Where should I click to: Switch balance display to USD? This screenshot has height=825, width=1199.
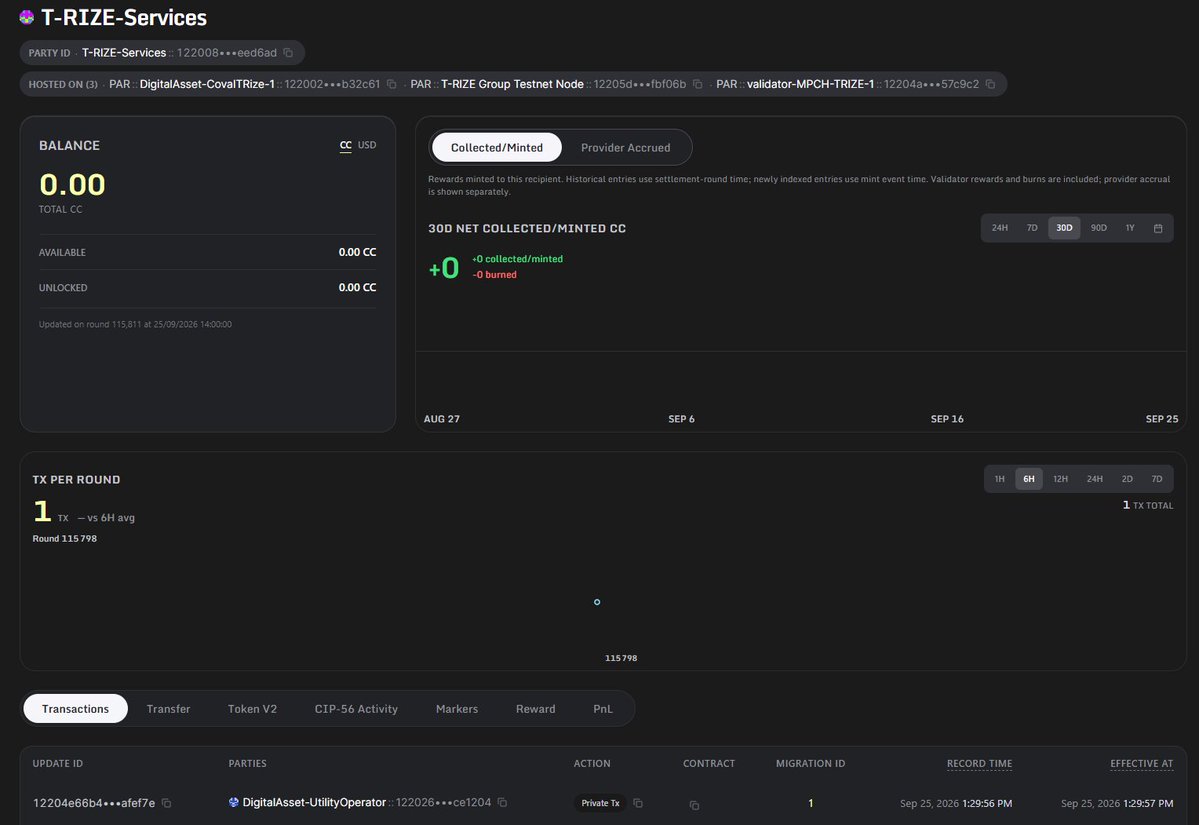(x=367, y=145)
